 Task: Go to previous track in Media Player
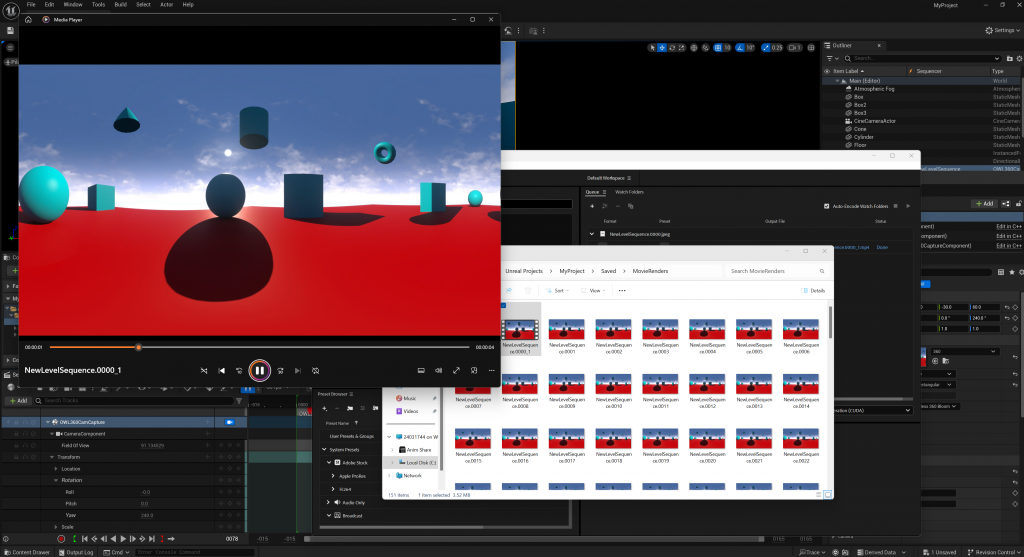click(221, 370)
